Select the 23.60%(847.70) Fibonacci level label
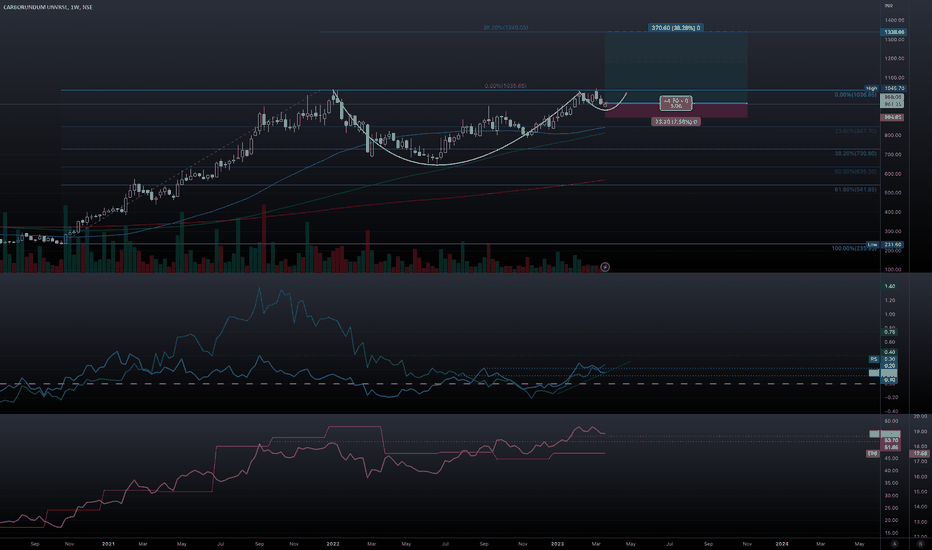The width and height of the screenshot is (932, 550). pyautogui.click(x=855, y=131)
